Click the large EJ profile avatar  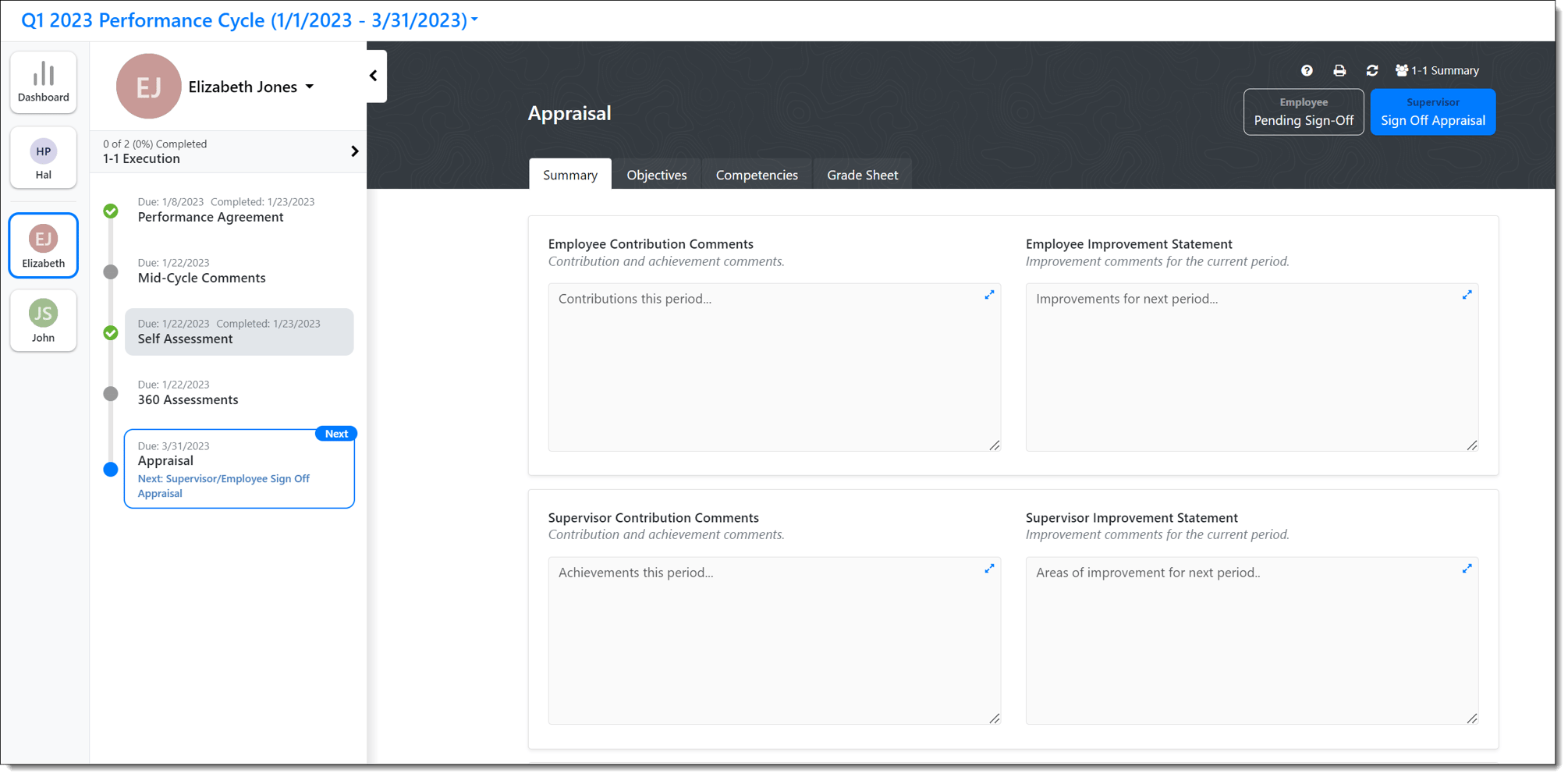[x=148, y=87]
